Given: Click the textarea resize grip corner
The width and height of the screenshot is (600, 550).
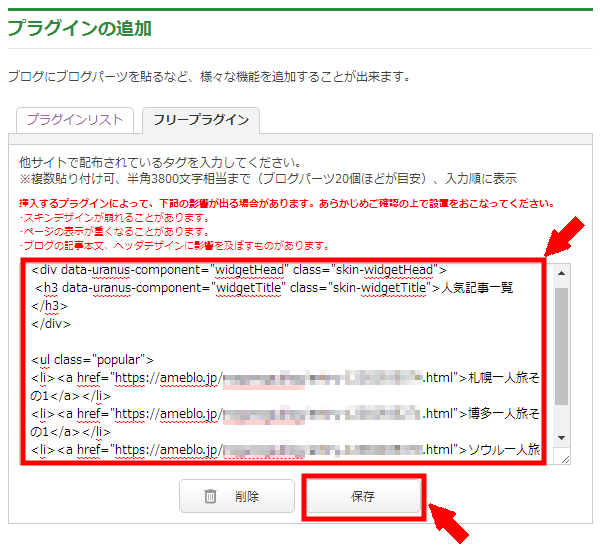Looking at the screenshot, I should (565, 459).
